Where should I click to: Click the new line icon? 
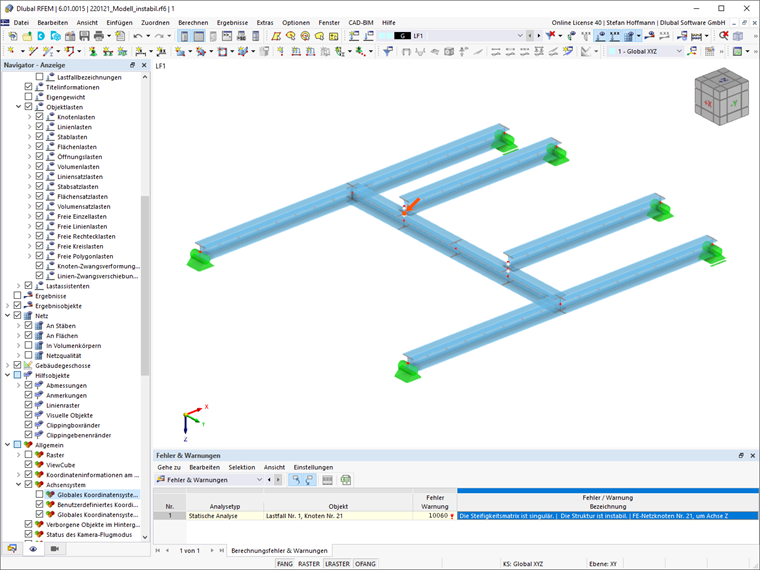click(33, 51)
